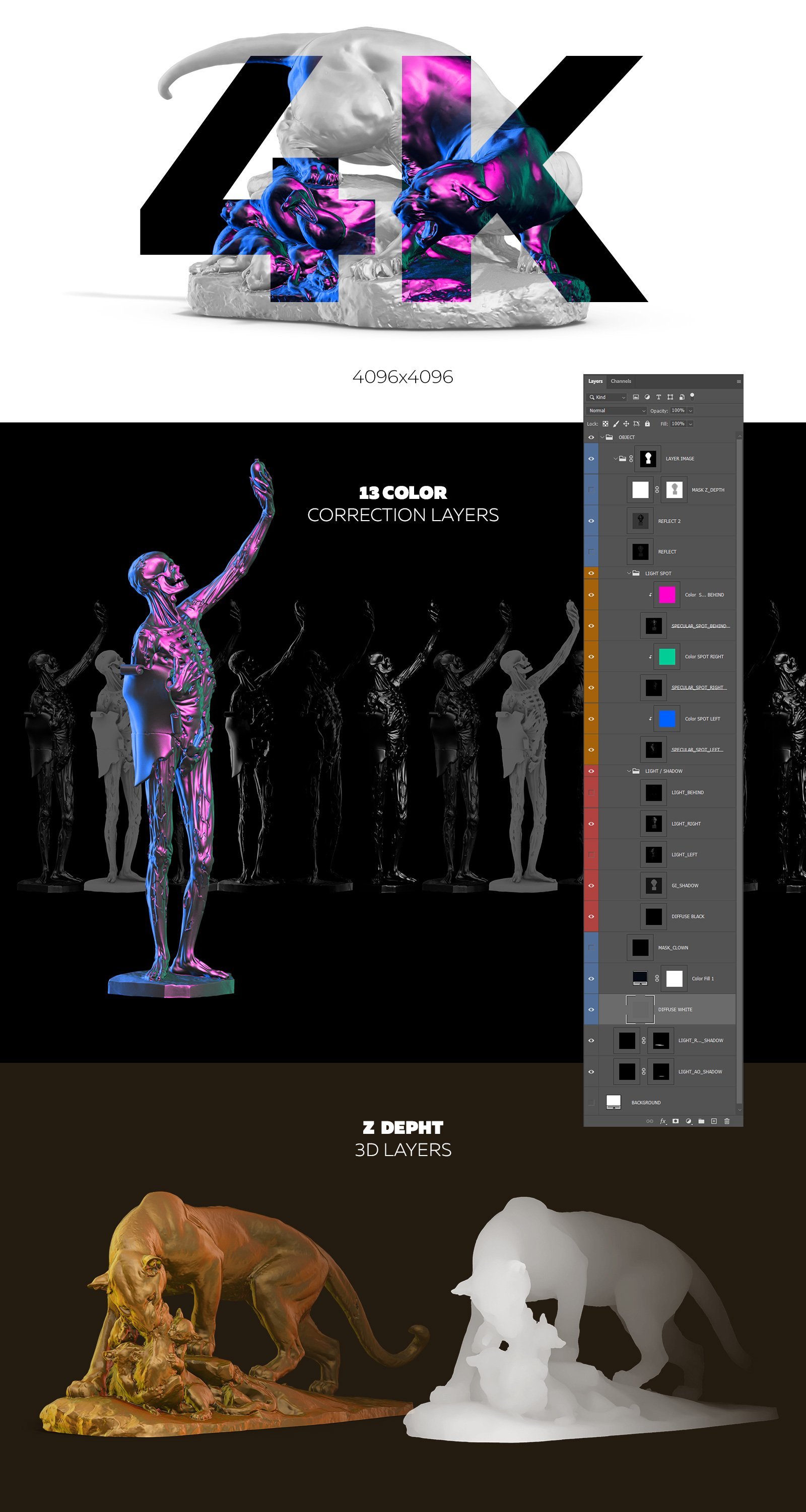
Task: Open the blend mode Normal dropdown
Action: click(616, 411)
